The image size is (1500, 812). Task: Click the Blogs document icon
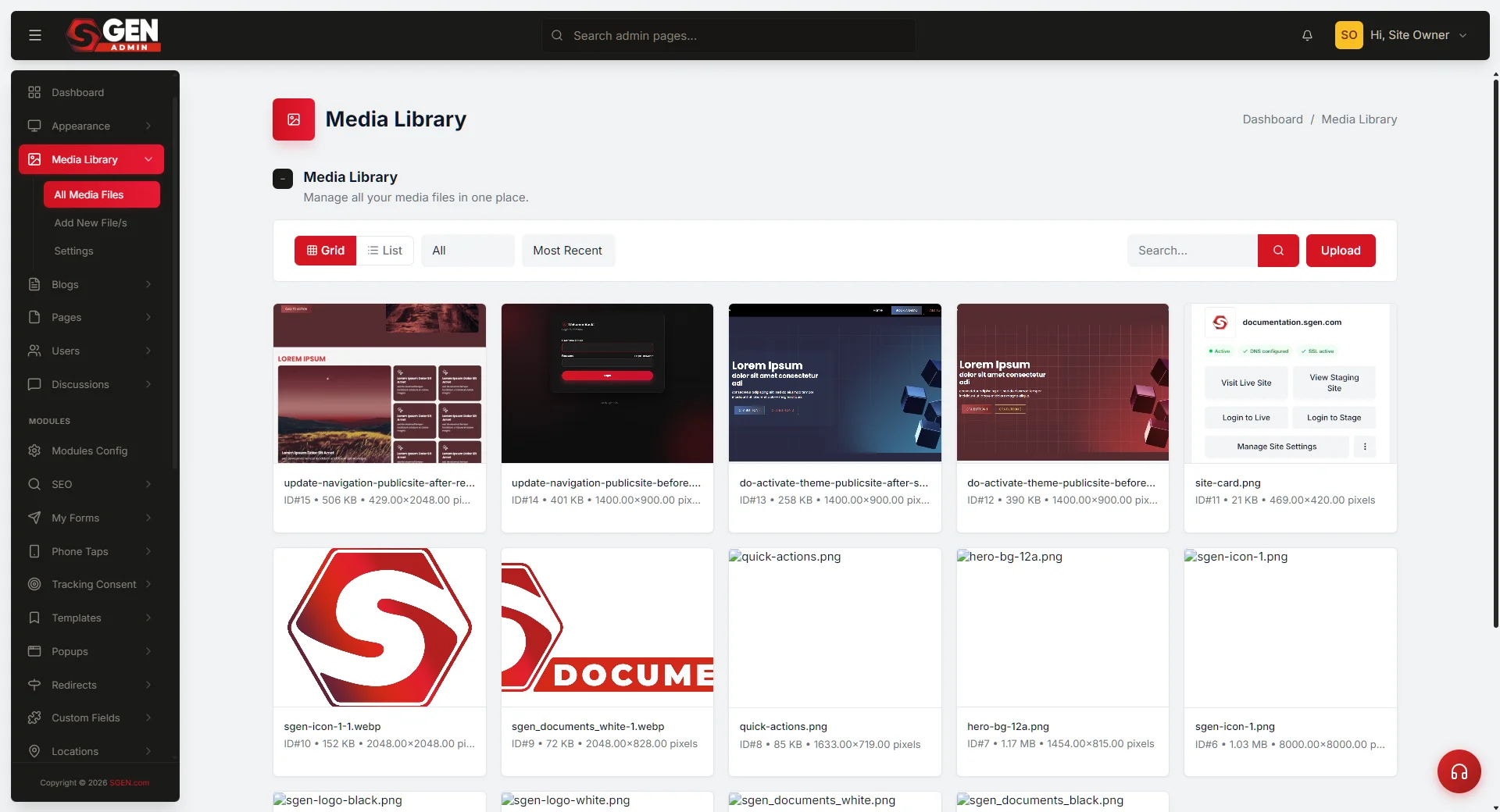coord(34,284)
